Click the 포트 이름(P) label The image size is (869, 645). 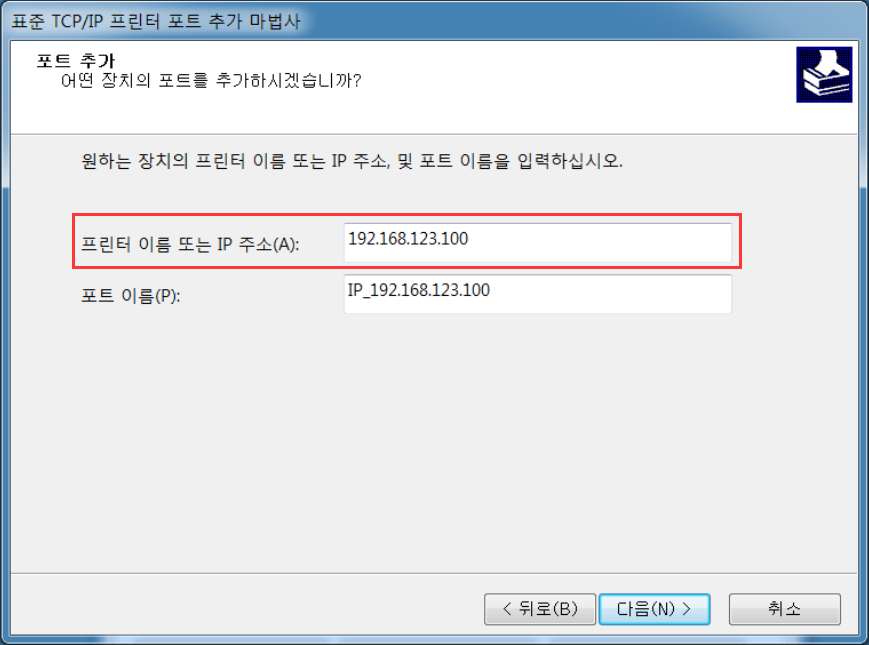[x=131, y=295]
